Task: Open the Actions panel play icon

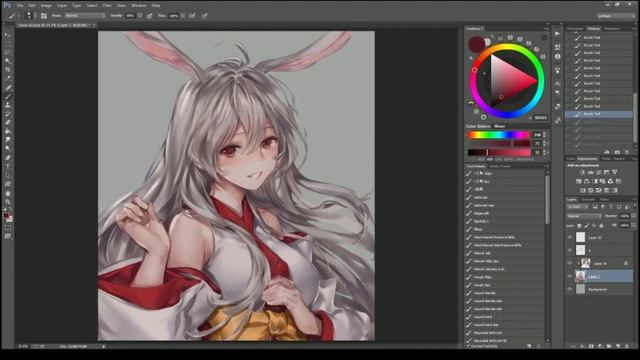Action: point(558,33)
